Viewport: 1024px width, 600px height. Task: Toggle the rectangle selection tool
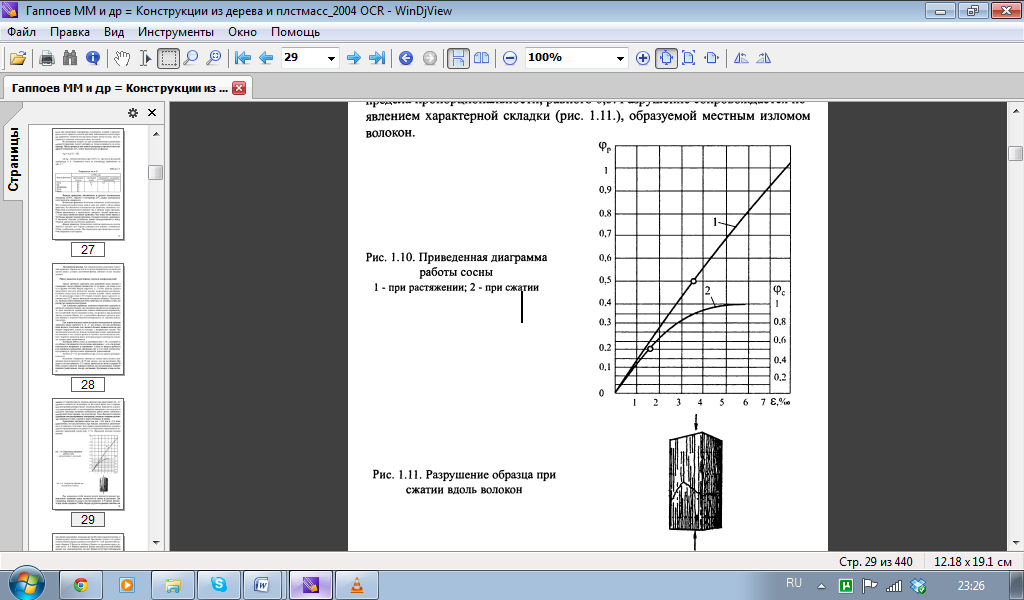tap(168, 58)
